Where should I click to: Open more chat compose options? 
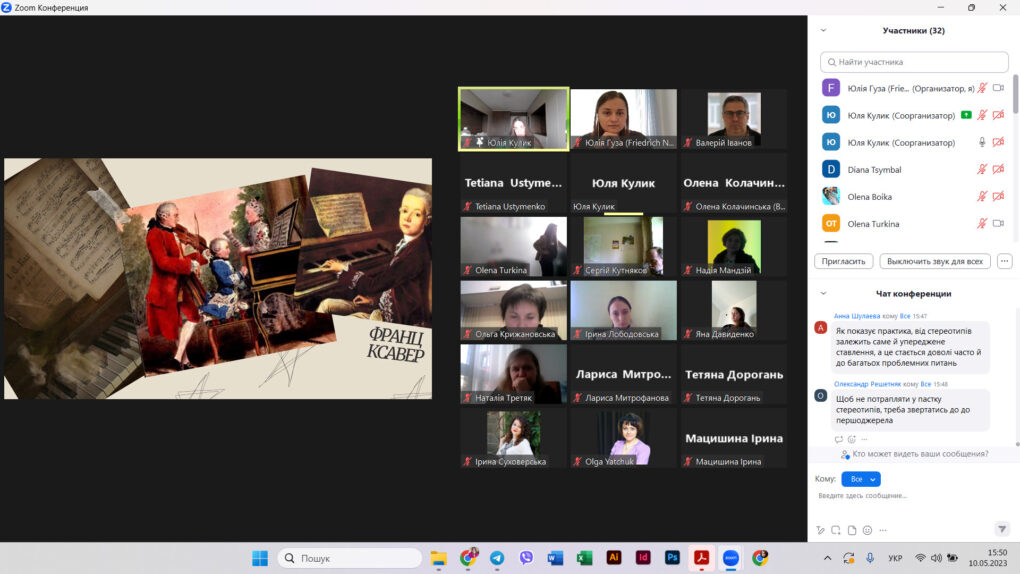(883, 530)
